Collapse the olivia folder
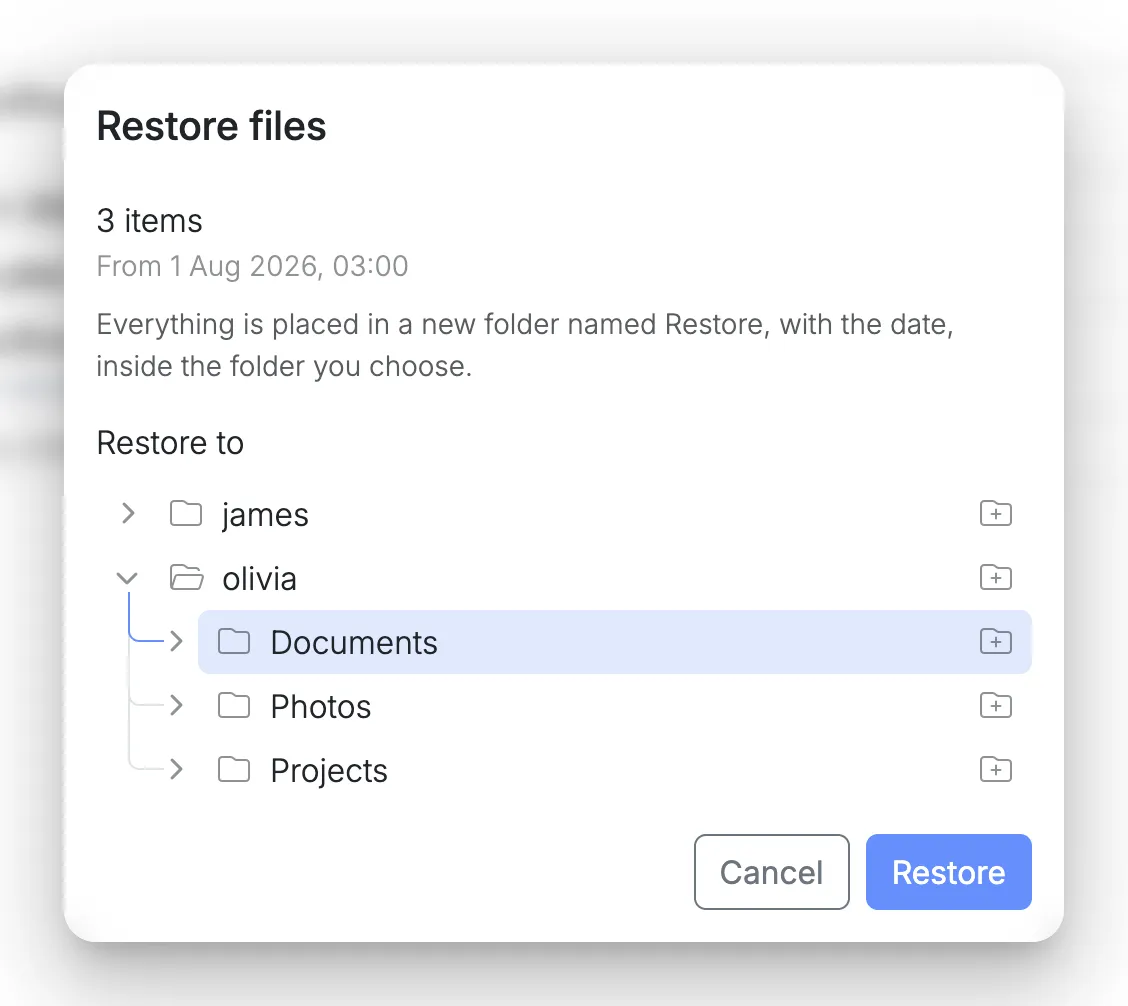 click(127, 578)
